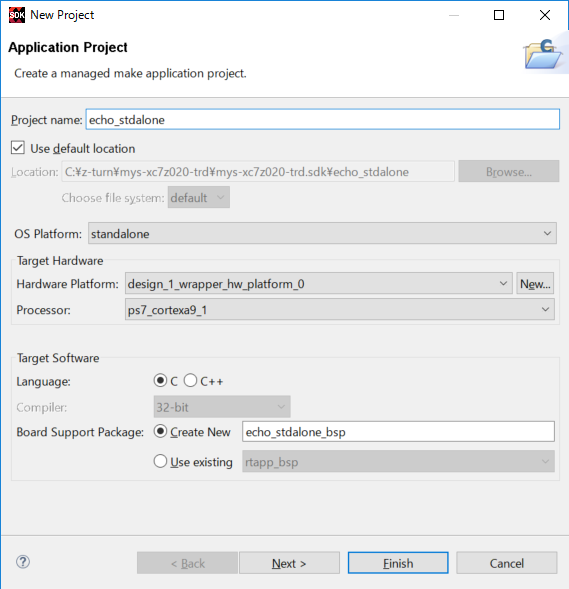Expand the Hardware Platform dropdown

click(318, 283)
